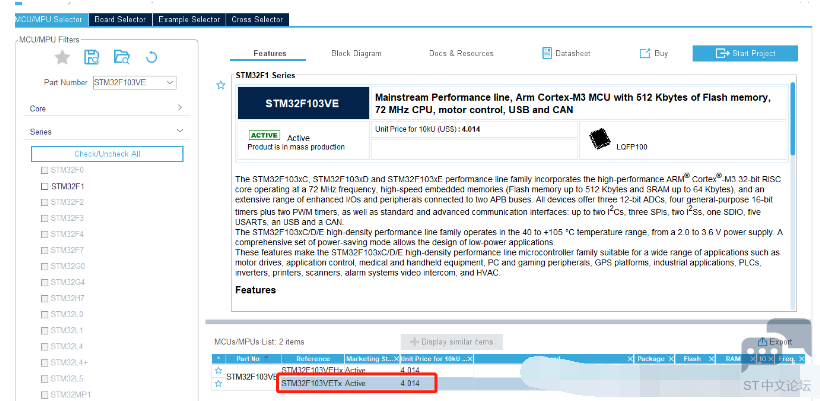Viewport: 820px width, 401px height.
Task: Switch to MCU/MPU Selector tab
Action: click(x=50, y=19)
